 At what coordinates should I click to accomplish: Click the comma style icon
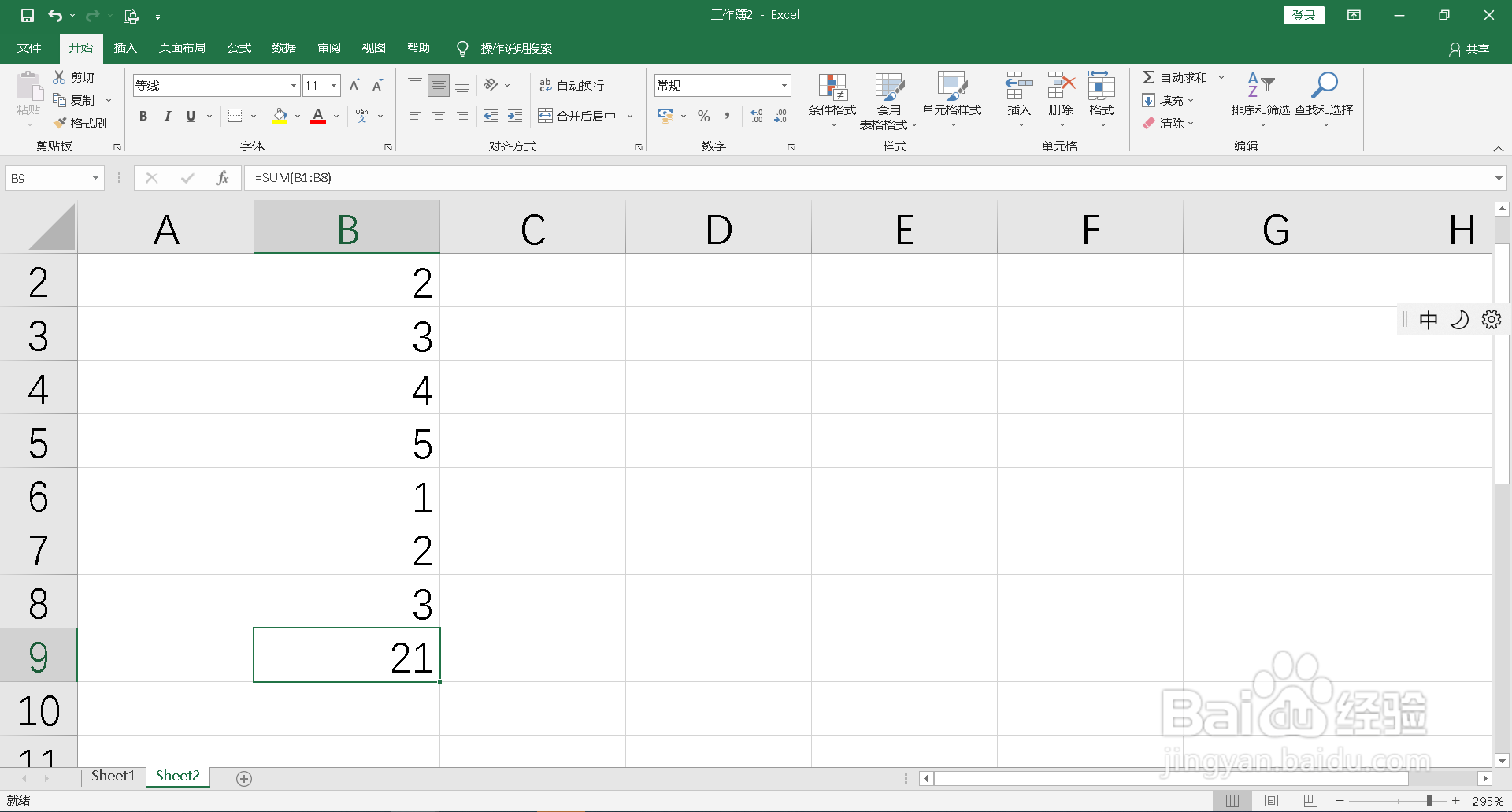727,116
